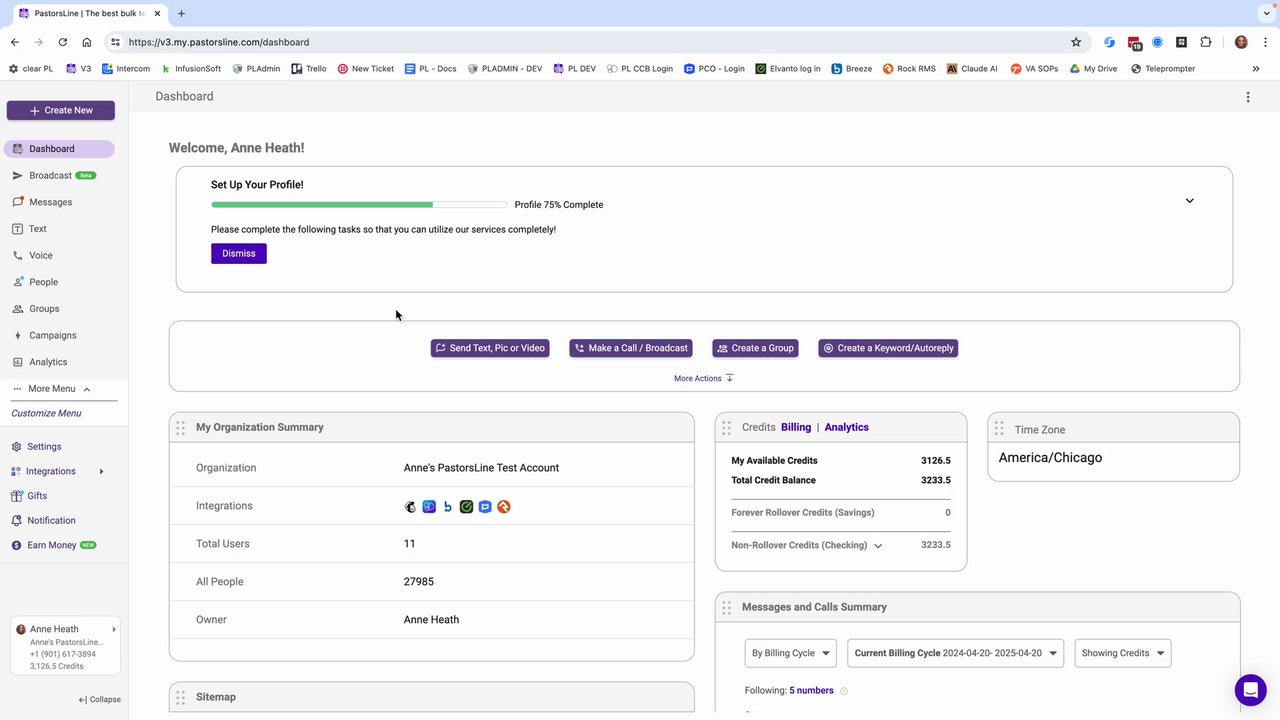Go to Messages in the sidebar
This screenshot has height=720, width=1280.
[x=50, y=202]
